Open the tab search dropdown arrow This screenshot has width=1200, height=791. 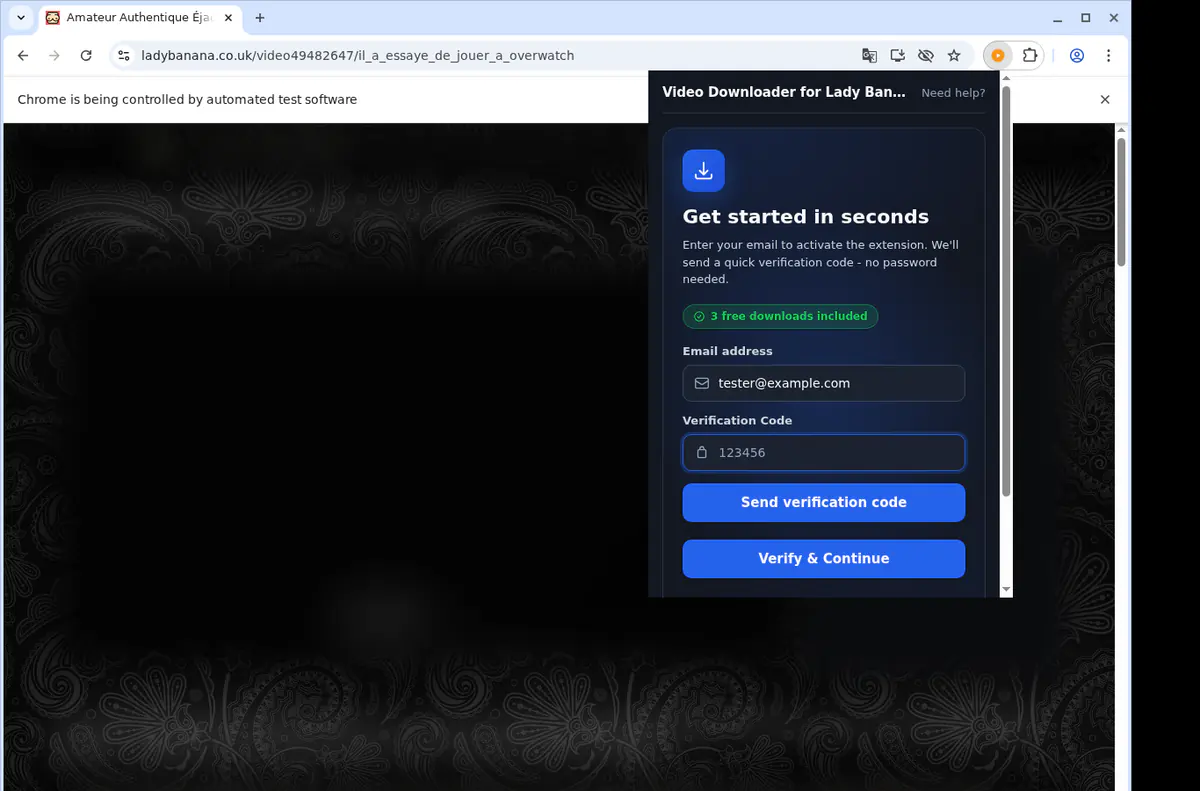point(21,18)
